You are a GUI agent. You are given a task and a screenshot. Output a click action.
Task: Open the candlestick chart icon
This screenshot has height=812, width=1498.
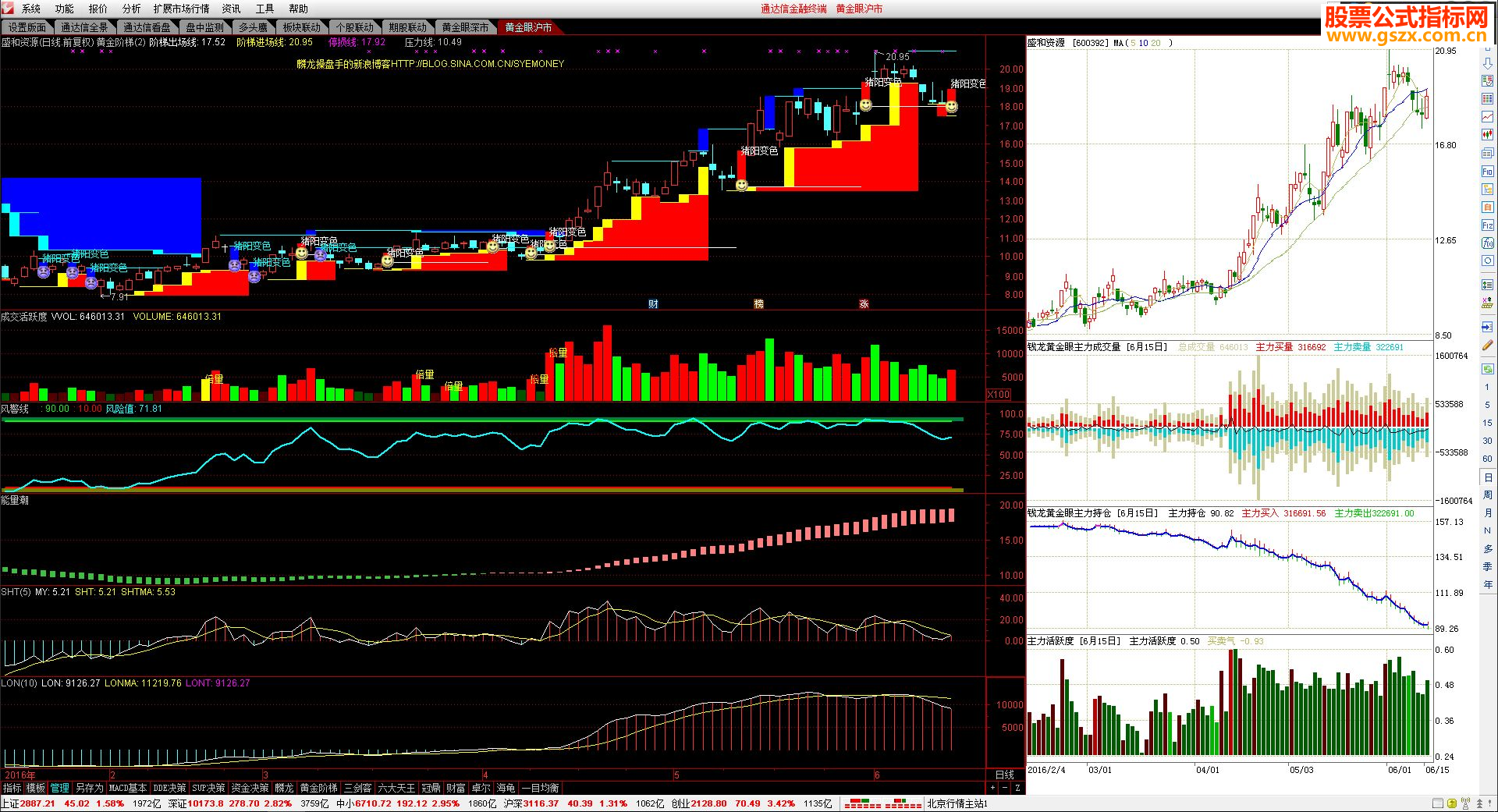1487,135
